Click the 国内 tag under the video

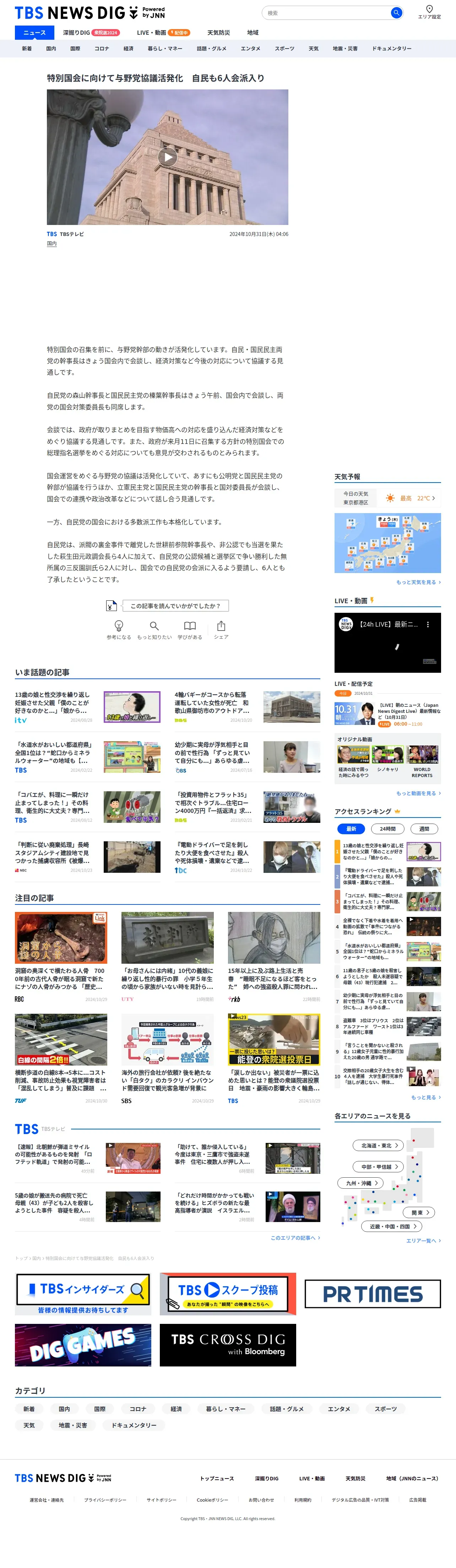click(52, 243)
